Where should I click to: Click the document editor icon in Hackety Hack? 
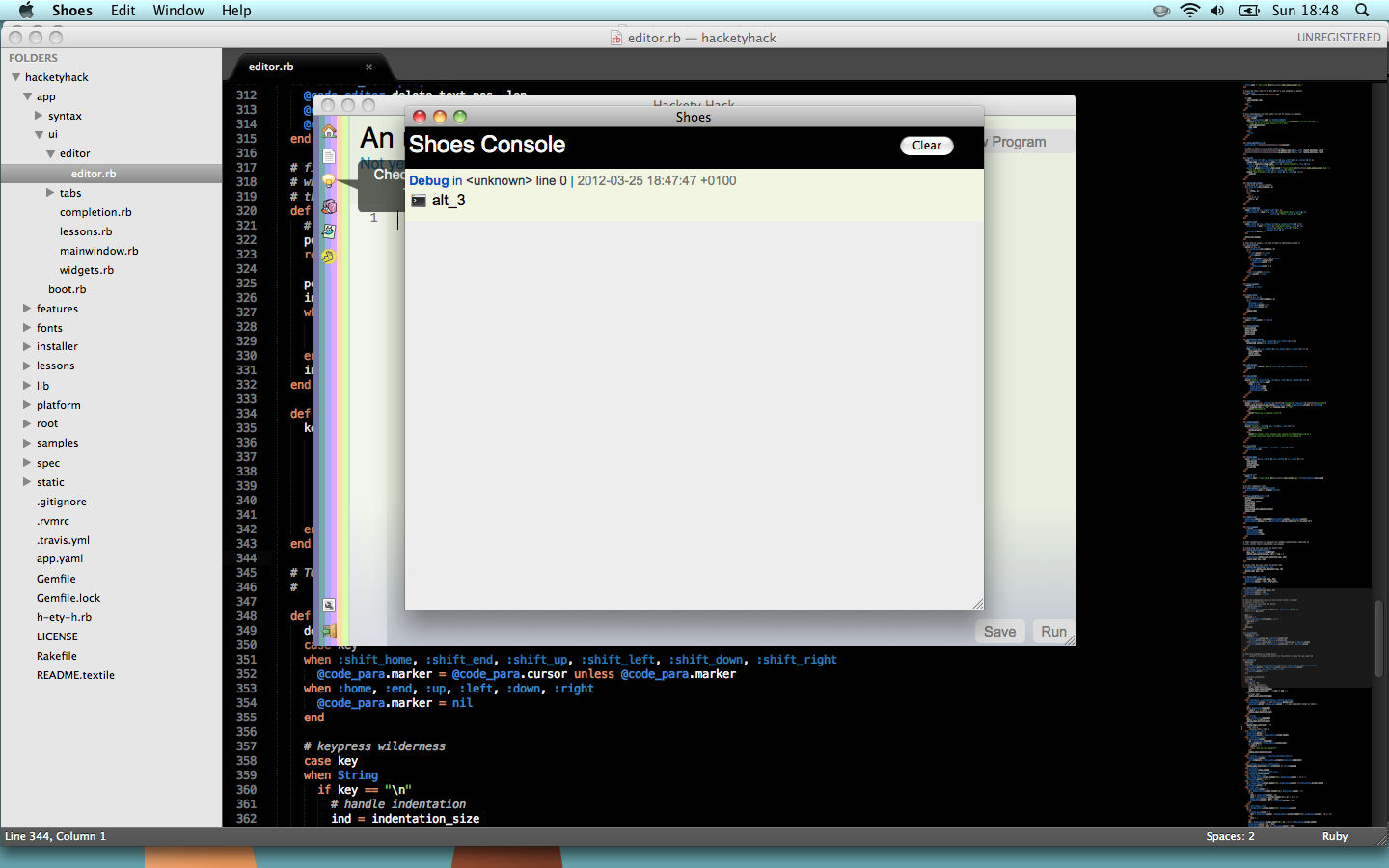tap(329, 156)
